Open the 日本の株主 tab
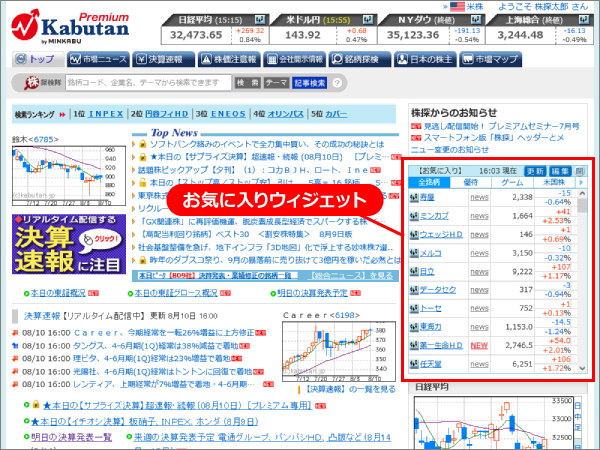600x450 pixels. (x=425, y=59)
